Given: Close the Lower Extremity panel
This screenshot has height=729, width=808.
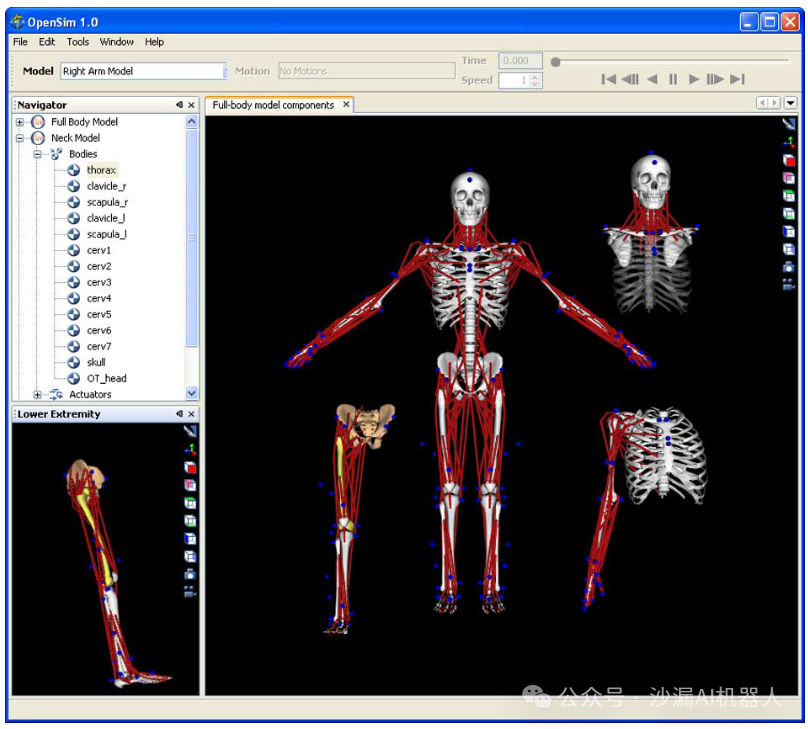Looking at the screenshot, I should pyautogui.click(x=191, y=414).
